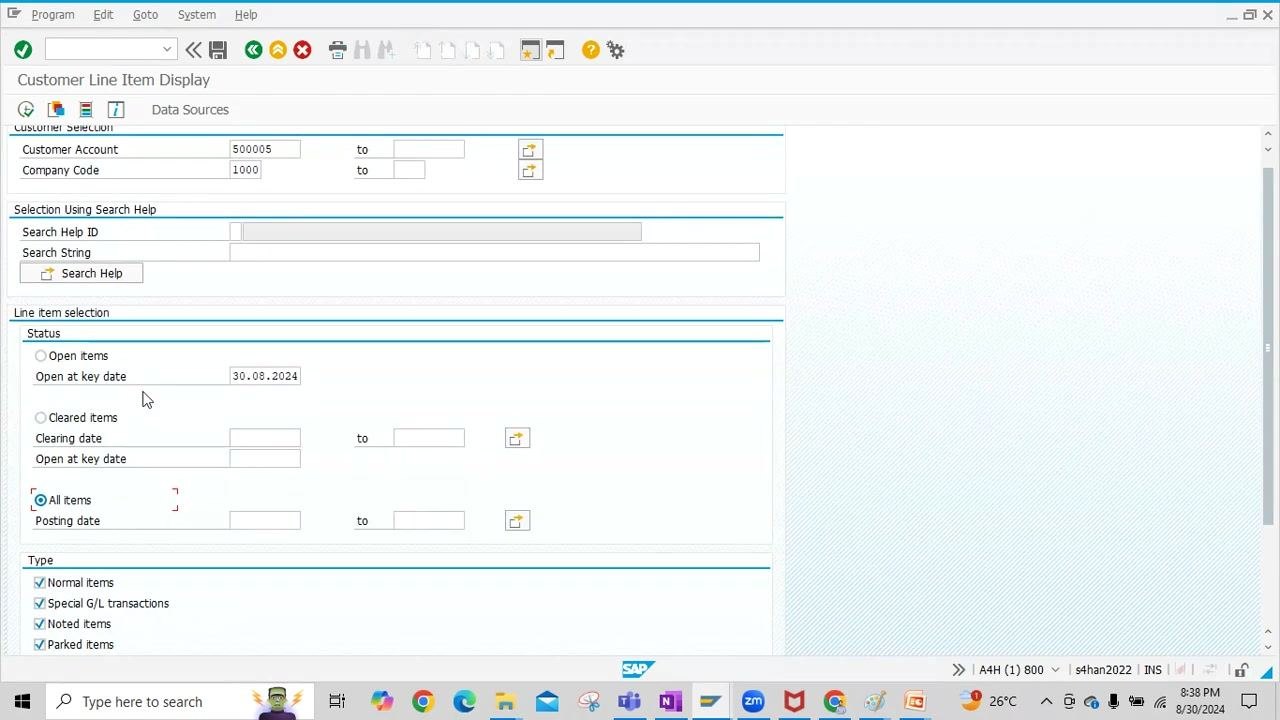Uncheck the Parked items checkbox
1280x720 pixels.
pos(40,645)
